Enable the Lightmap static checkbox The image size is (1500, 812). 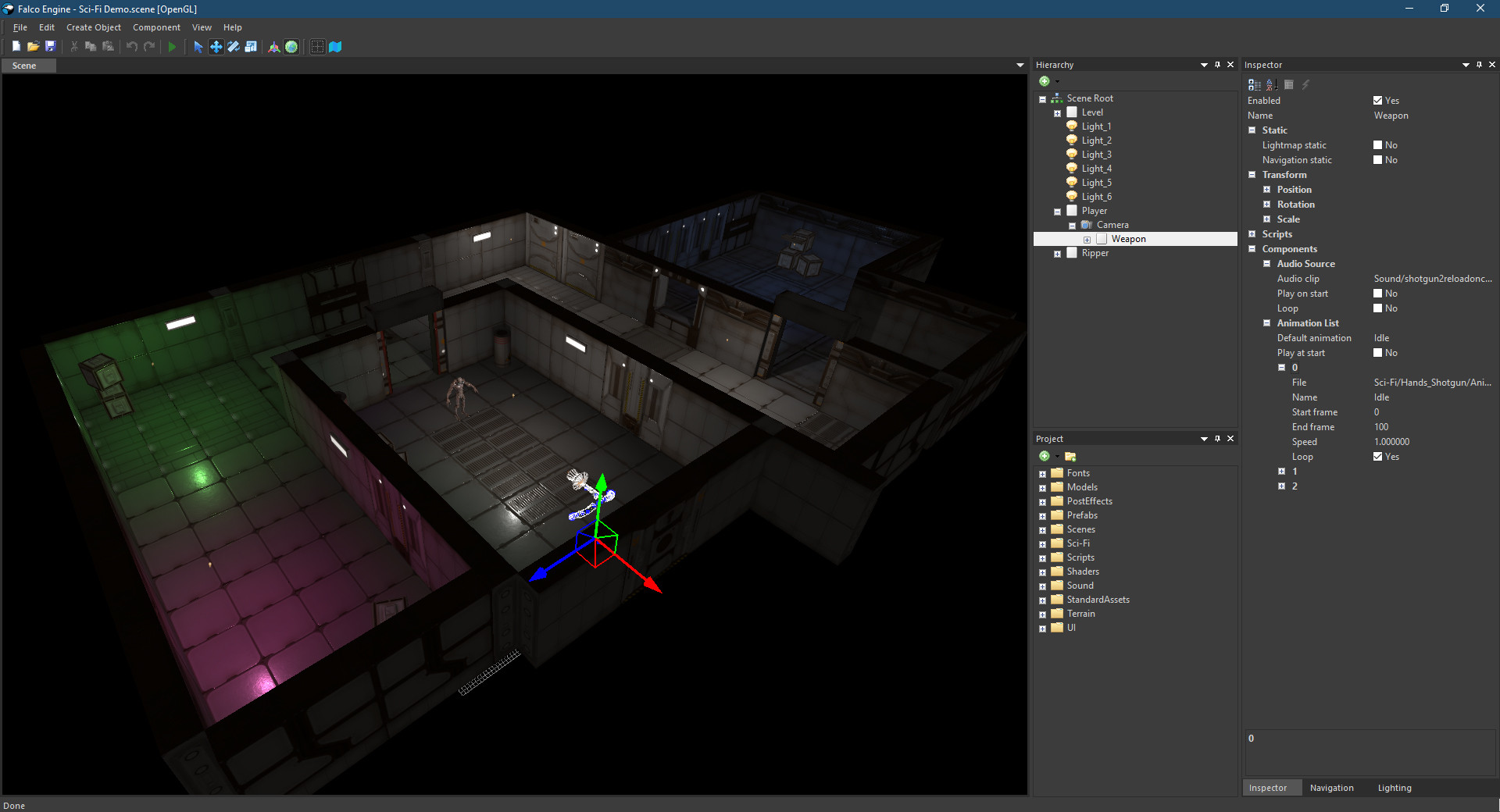pyautogui.click(x=1377, y=145)
